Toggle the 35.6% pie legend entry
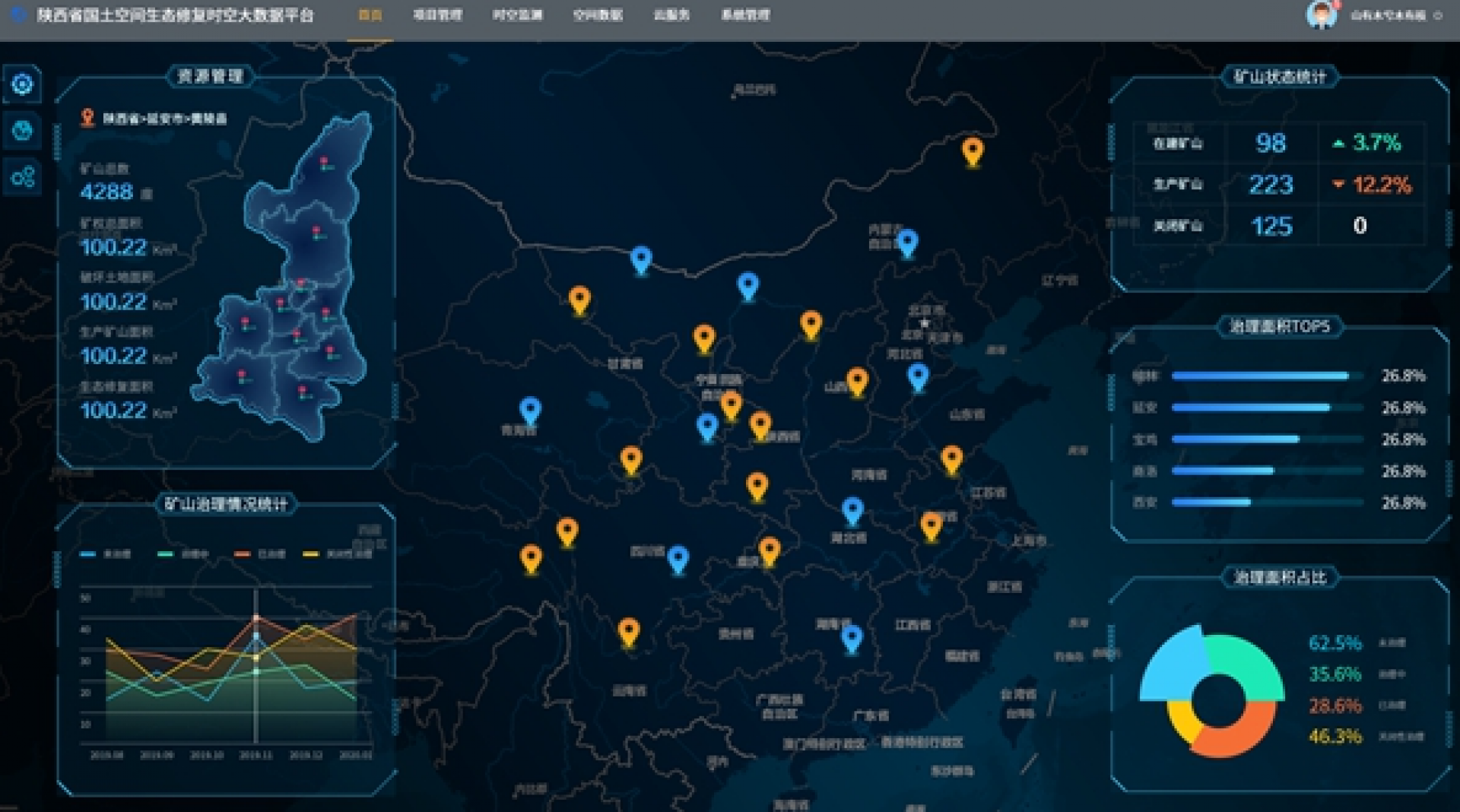Viewport: 1460px width, 812px height. pyautogui.click(x=1357, y=674)
